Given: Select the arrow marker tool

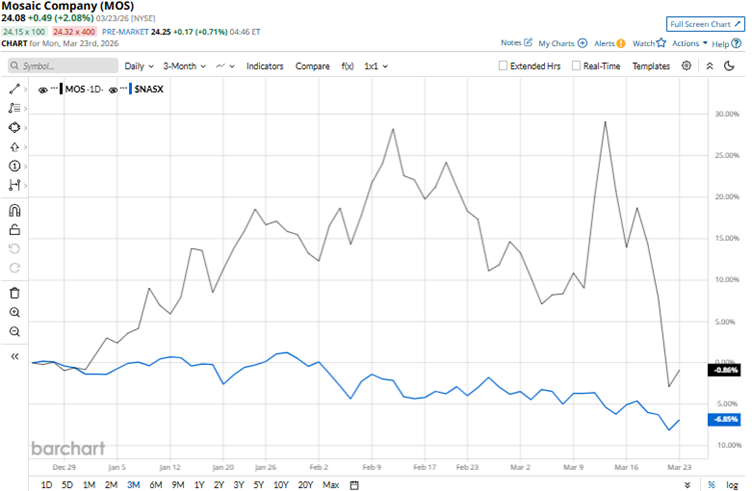Looking at the screenshot, I should 14,147.
